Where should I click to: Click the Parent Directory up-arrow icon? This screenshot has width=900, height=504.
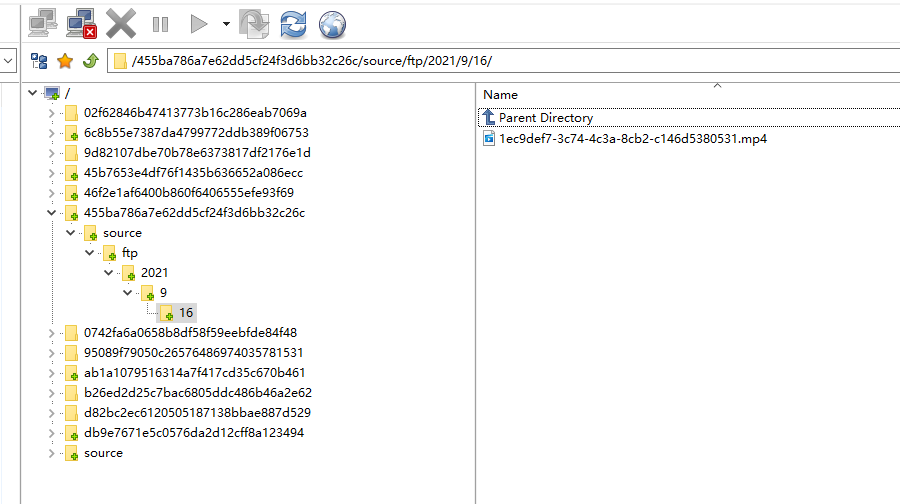(488, 117)
